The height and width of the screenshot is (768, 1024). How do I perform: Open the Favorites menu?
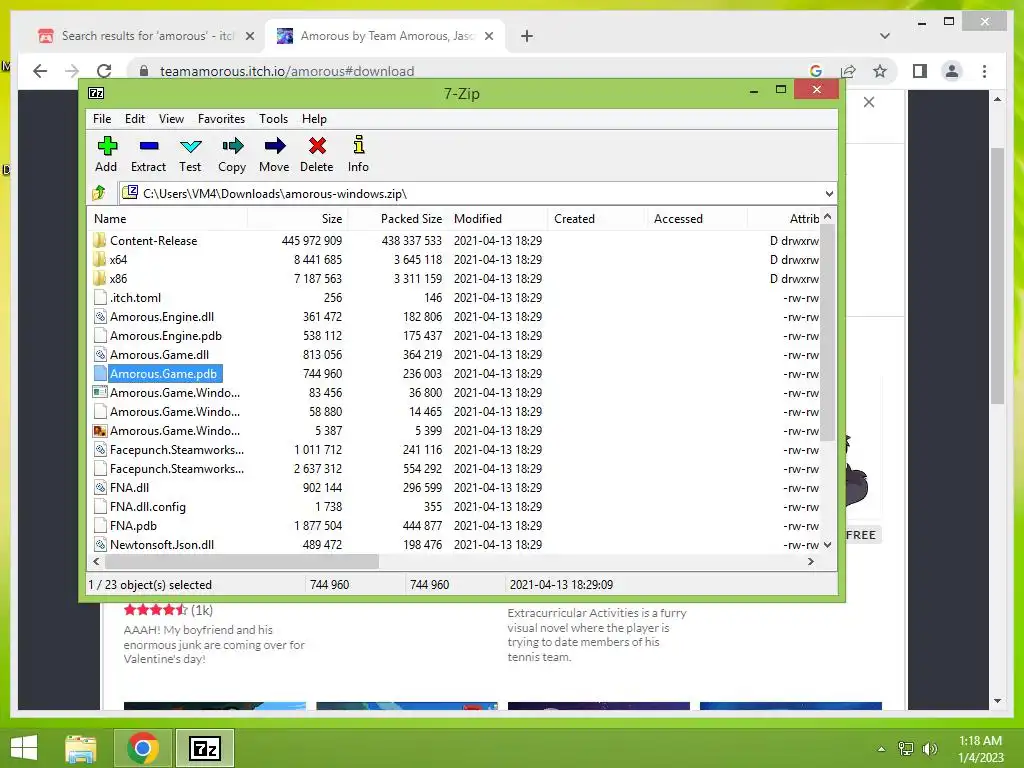tap(221, 119)
